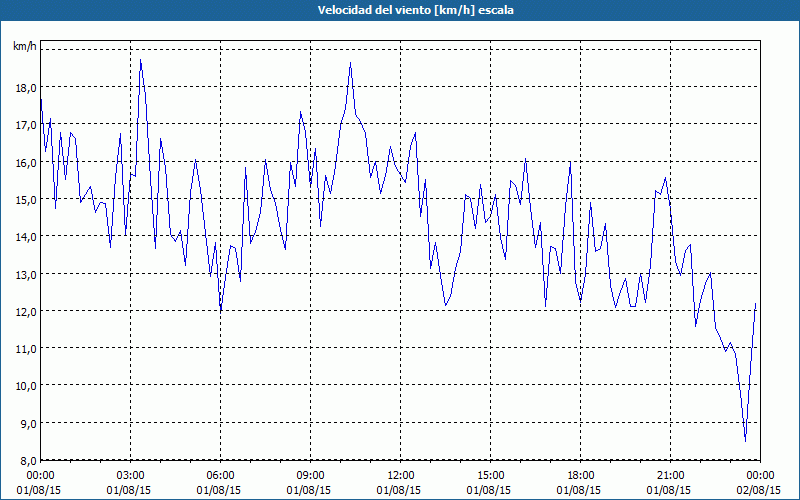The height and width of the screenshot is (500, 800).
Task: Click the 17,0 y-axis label
Action: coord(26,126)
